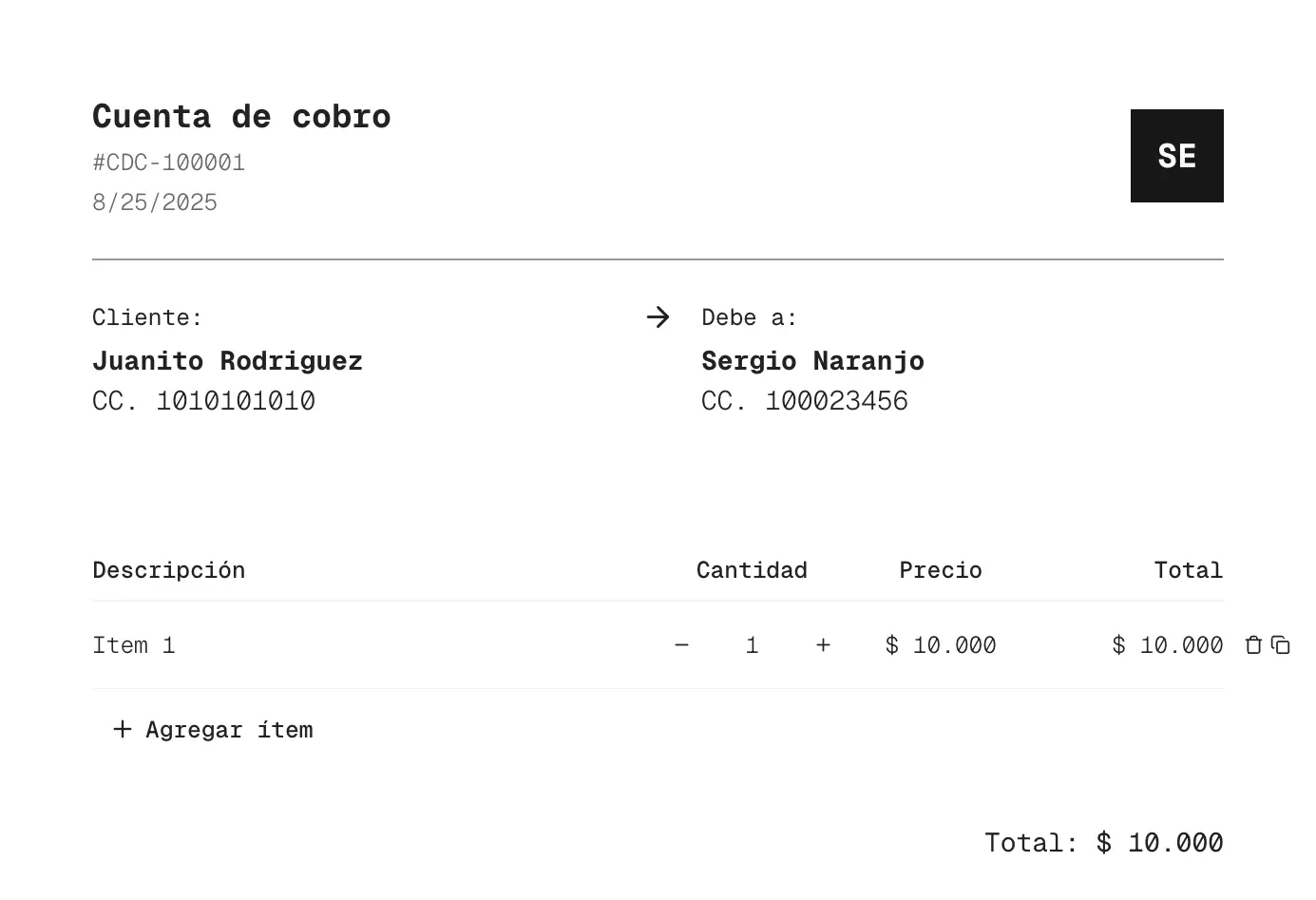Image resolution: width=1316 pixels, height=900 pixels.
Task: Edit payee name Sergio Naranjo
Action: (812, 361)
